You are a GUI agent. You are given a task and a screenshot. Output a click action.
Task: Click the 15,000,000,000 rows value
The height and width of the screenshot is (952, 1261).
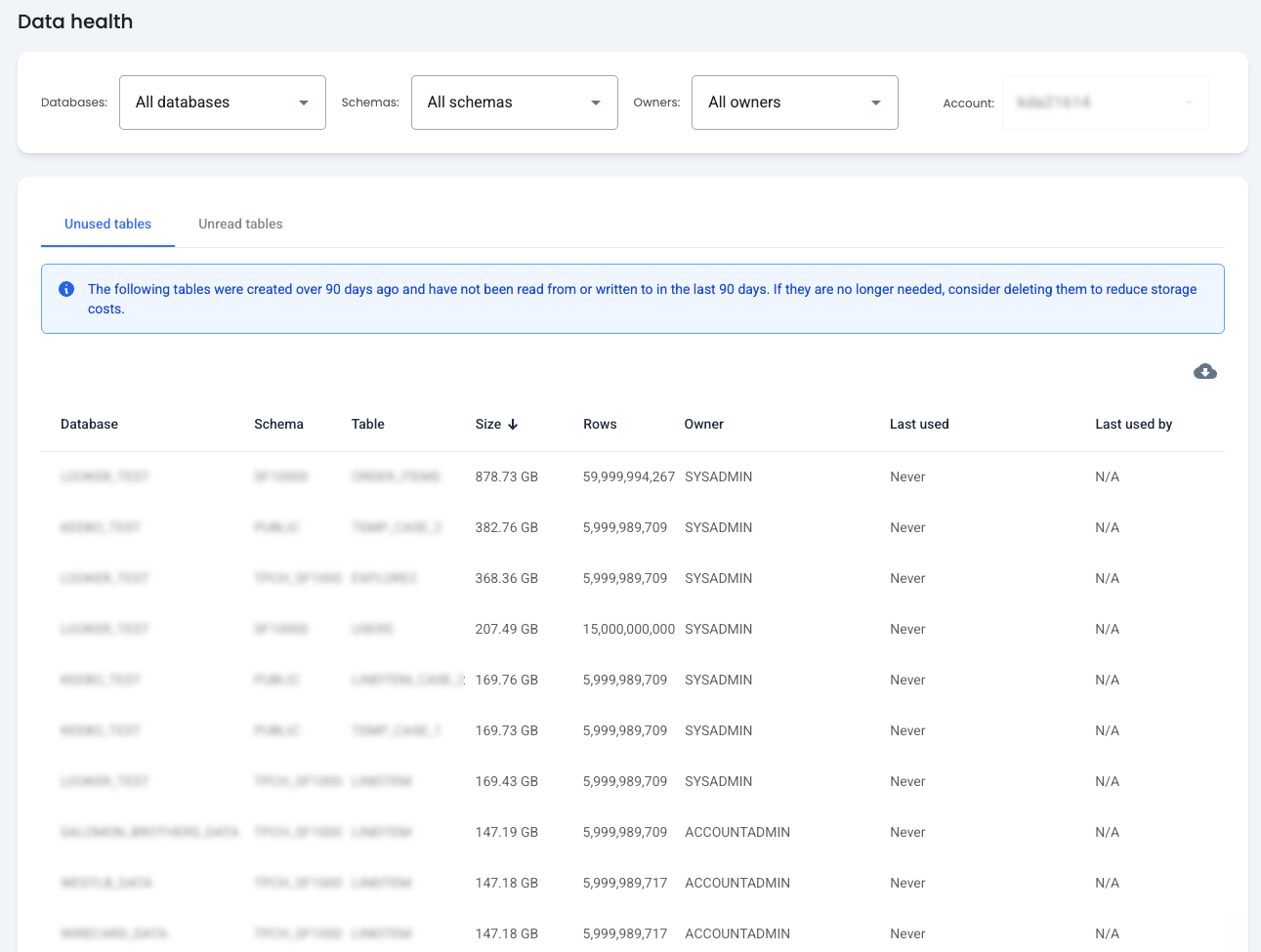pos(629,629)
